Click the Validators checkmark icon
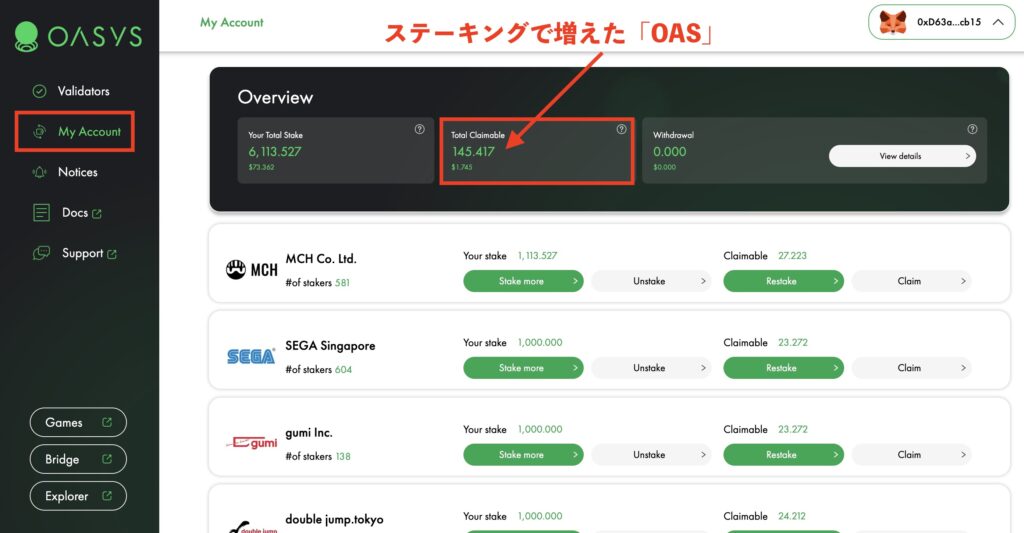Screen dimensions: 1024x533 [x=39, y=91]
